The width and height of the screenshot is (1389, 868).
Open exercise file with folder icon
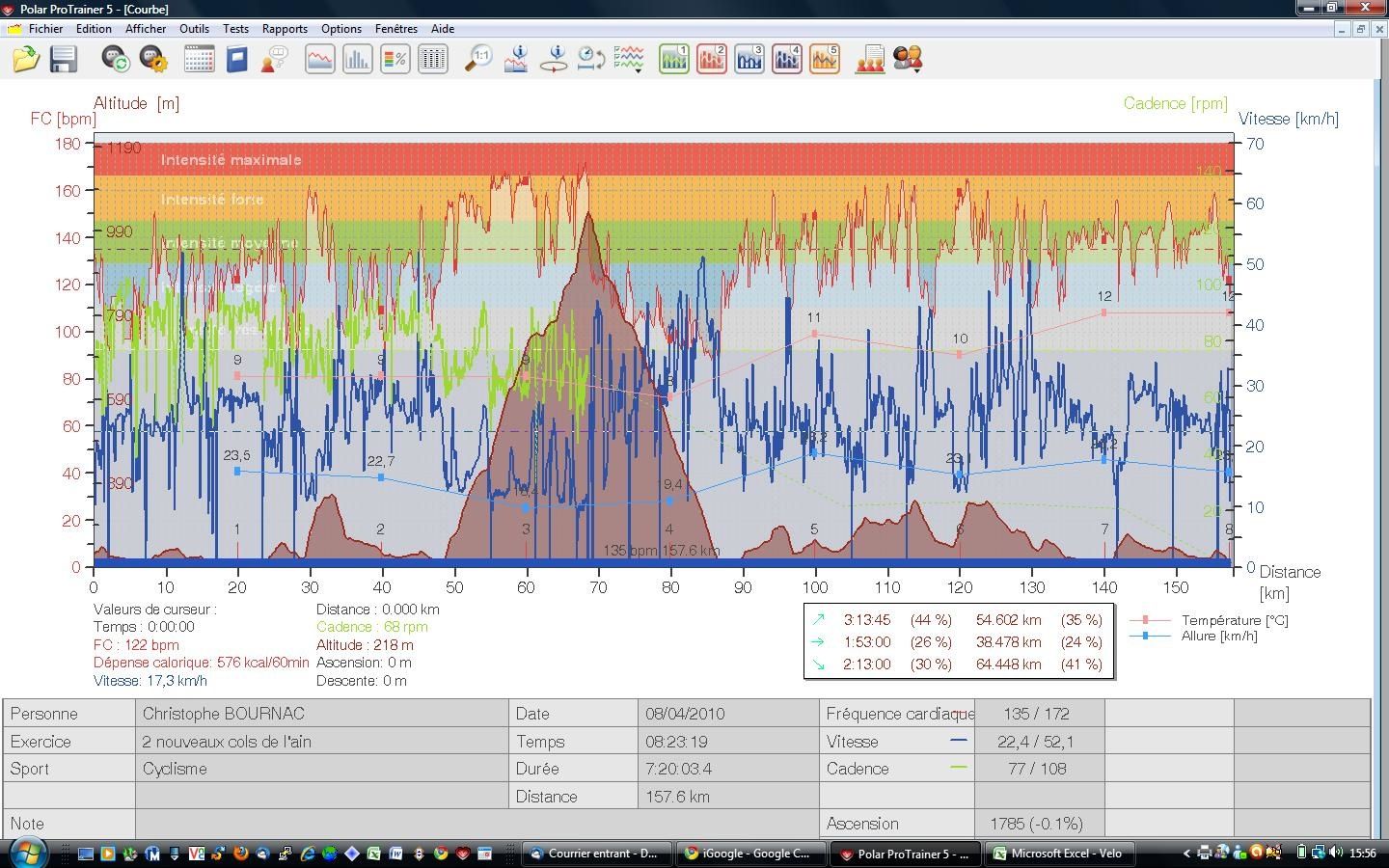[x=26, y=60]
